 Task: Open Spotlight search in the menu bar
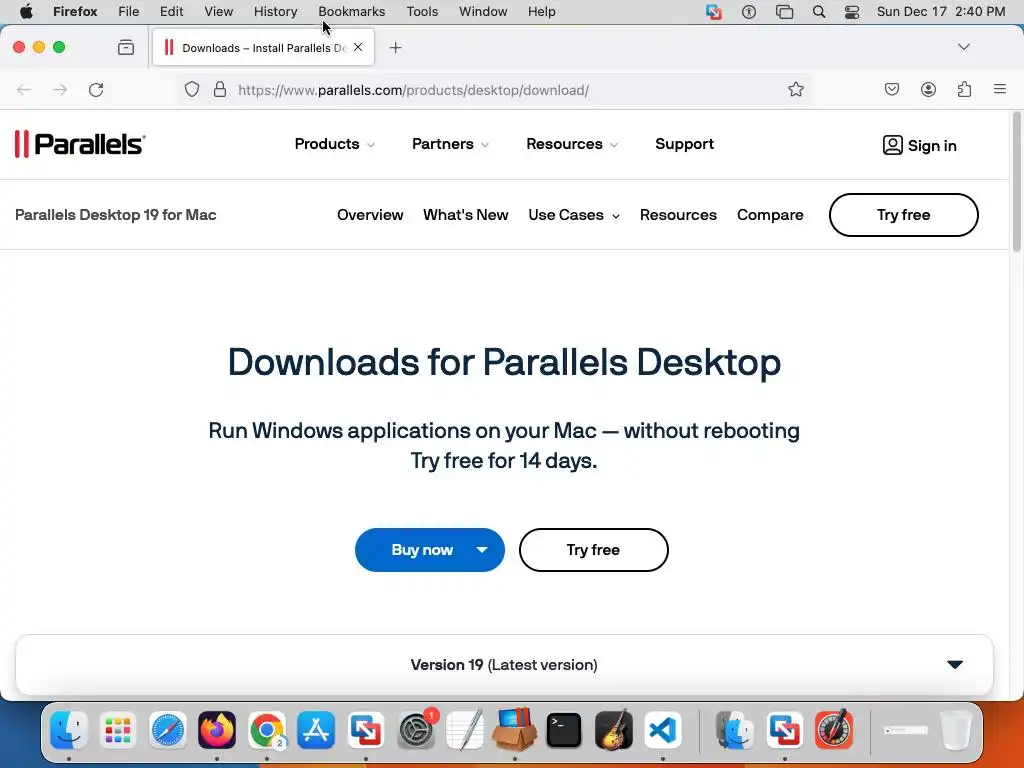[x=818, y=12]
